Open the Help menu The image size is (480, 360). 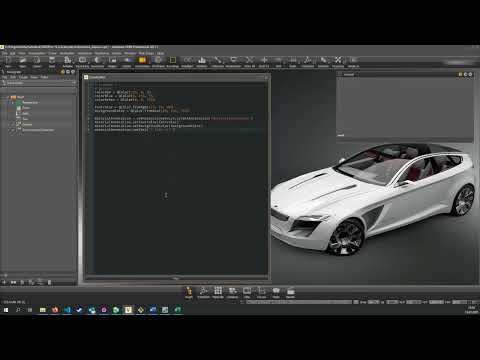pyautogui.click(x=160, y=53)
